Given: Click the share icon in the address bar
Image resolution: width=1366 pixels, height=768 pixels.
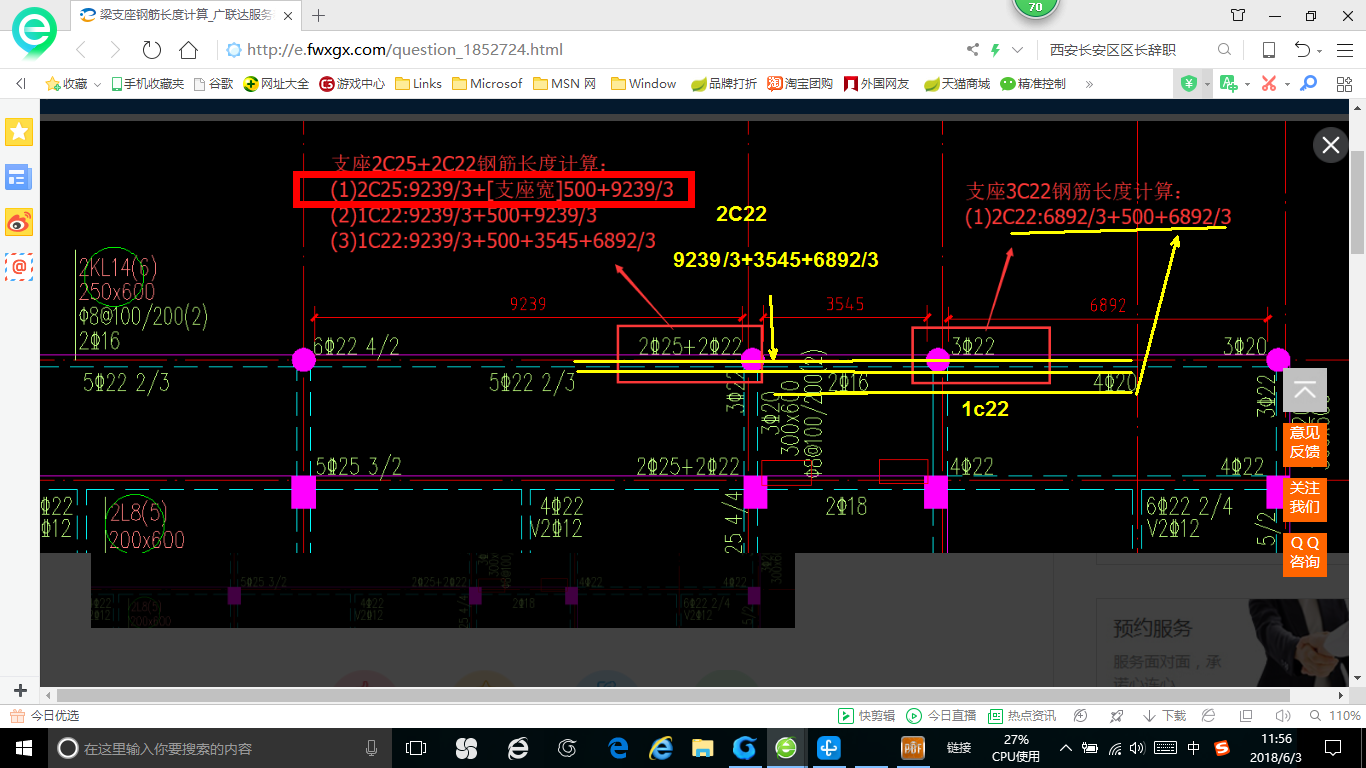Looking at the screenshot, I should pyautogui.click(x=973, y=50).
